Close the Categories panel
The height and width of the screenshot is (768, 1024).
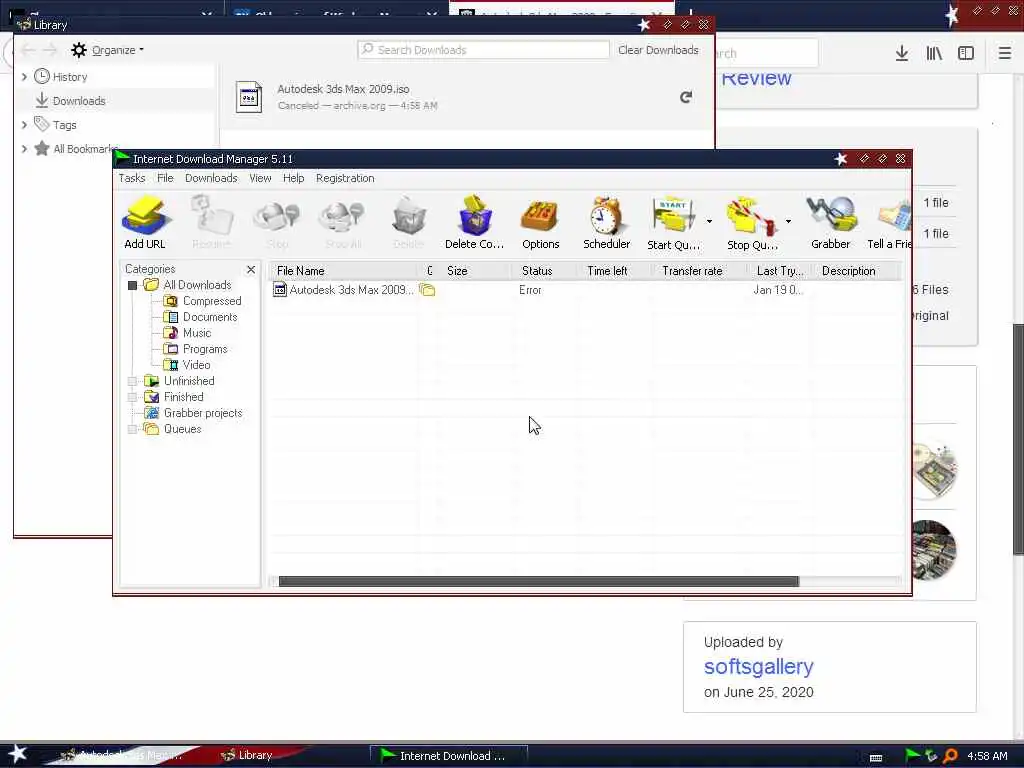251,269
